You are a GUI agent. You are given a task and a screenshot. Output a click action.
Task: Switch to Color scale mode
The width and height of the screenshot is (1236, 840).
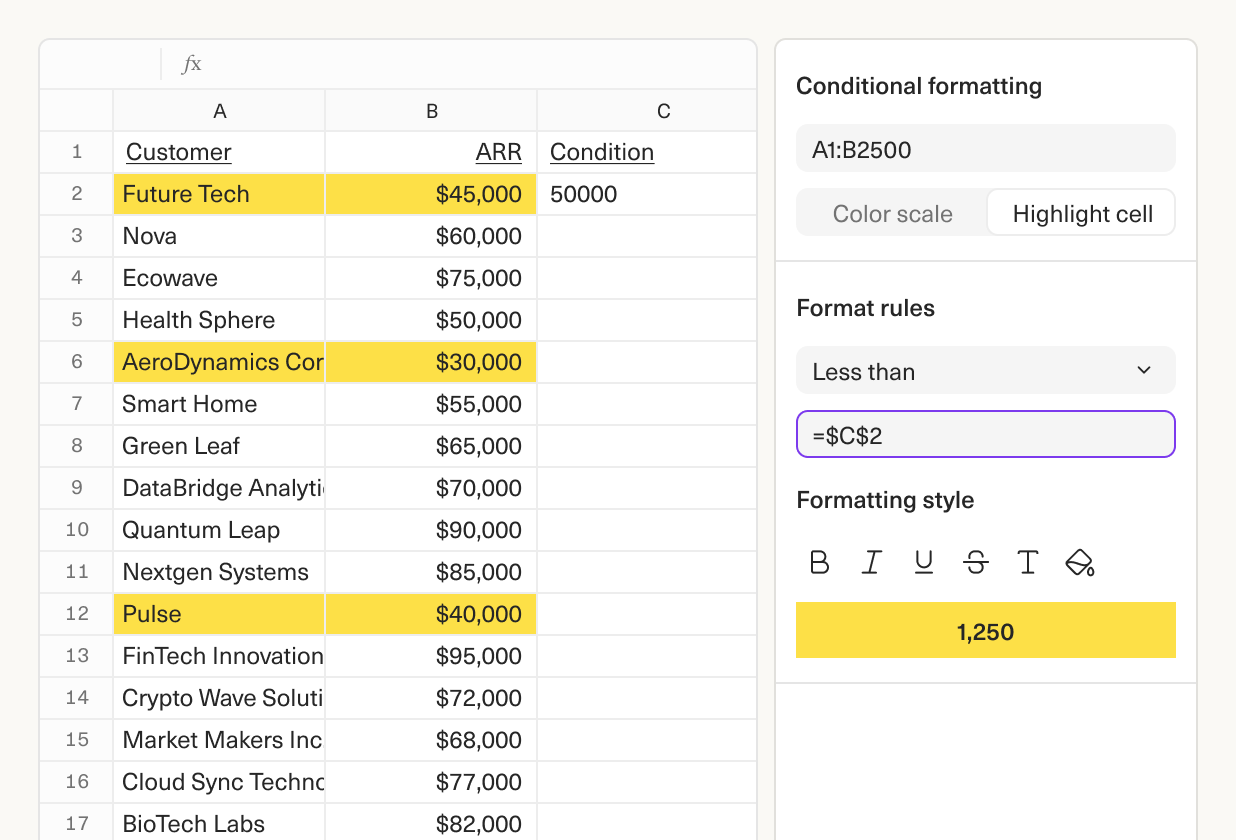[891, 213]
